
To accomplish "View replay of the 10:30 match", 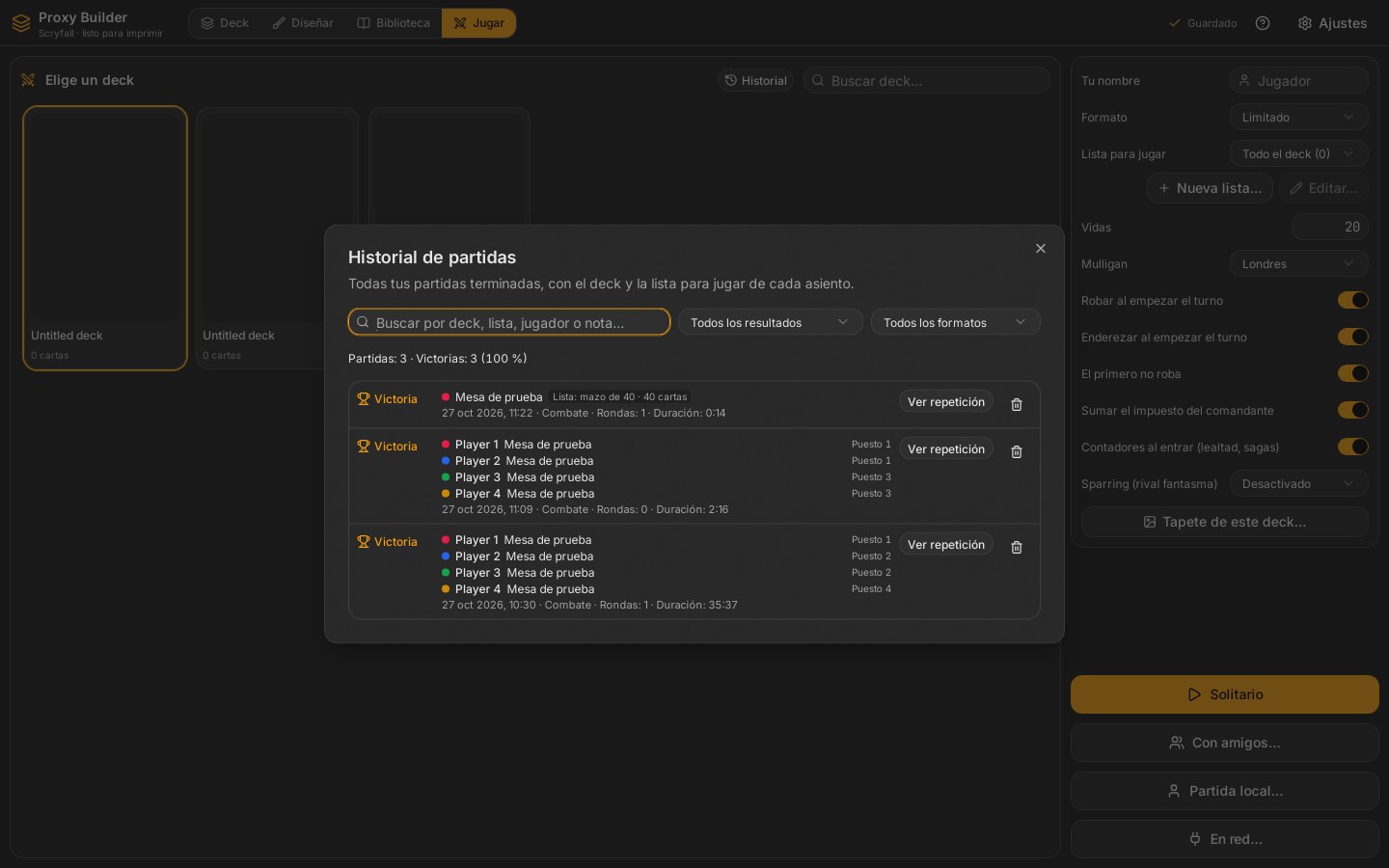I will [945, 544].
